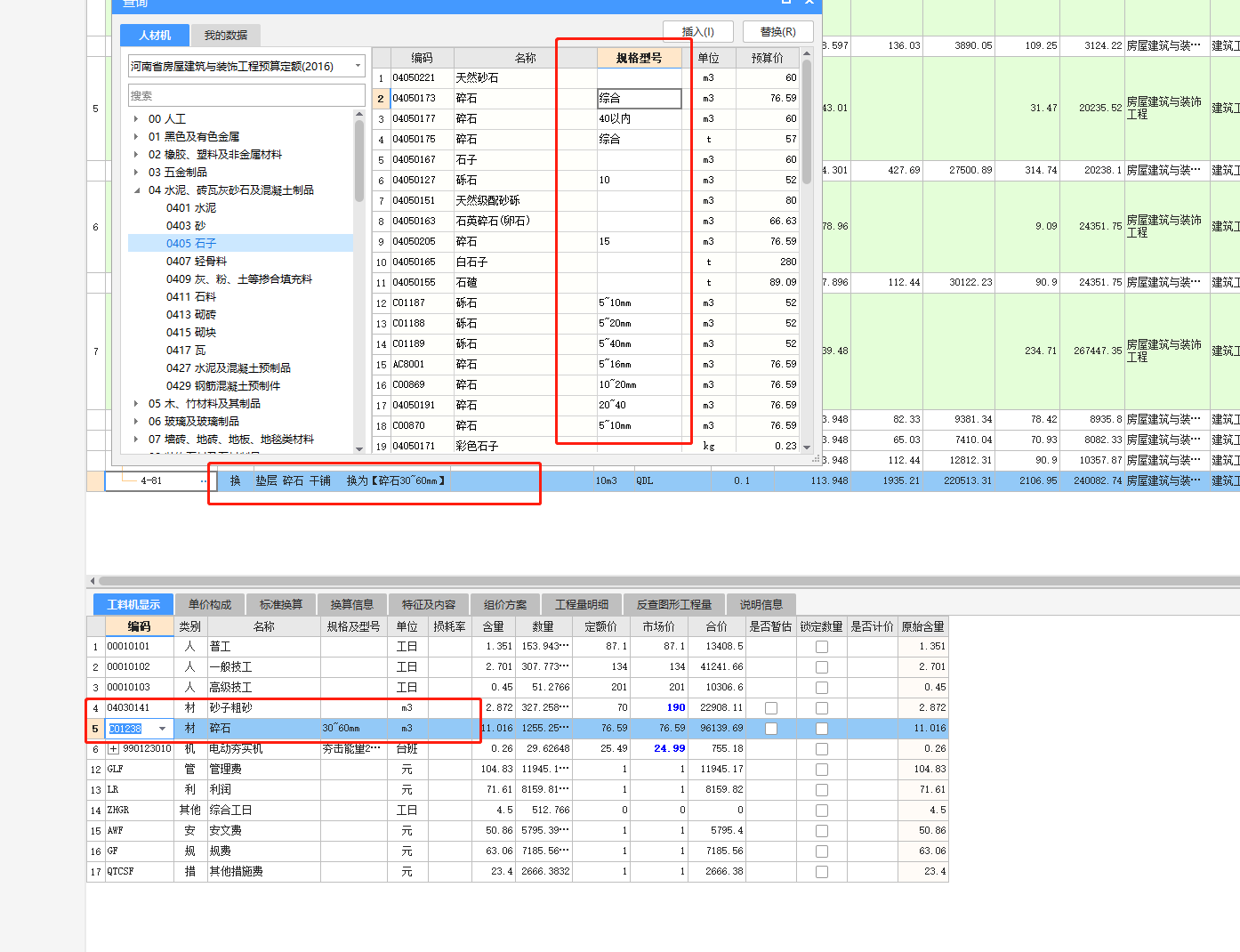Click the 插入(I) button

pyautogui.click(x=698, y=32)
